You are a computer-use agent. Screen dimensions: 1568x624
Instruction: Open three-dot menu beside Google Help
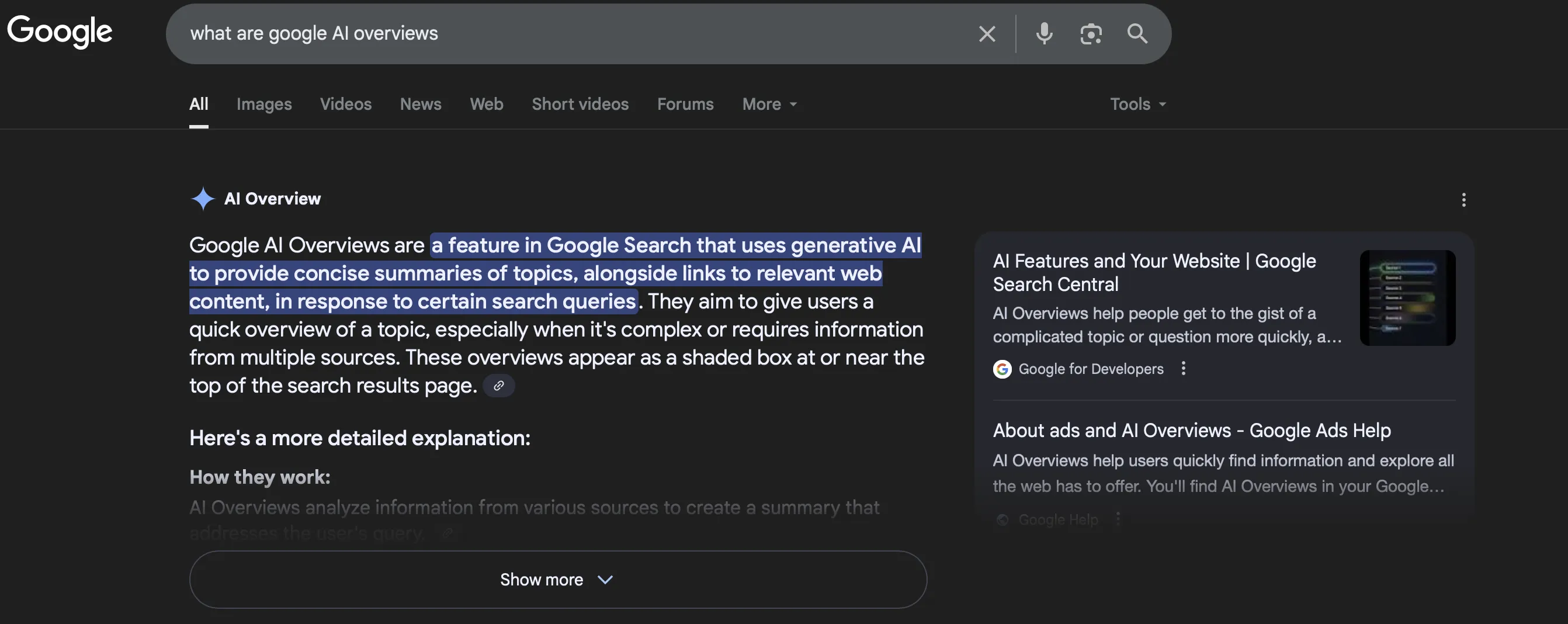click(x=1117, y=519)
